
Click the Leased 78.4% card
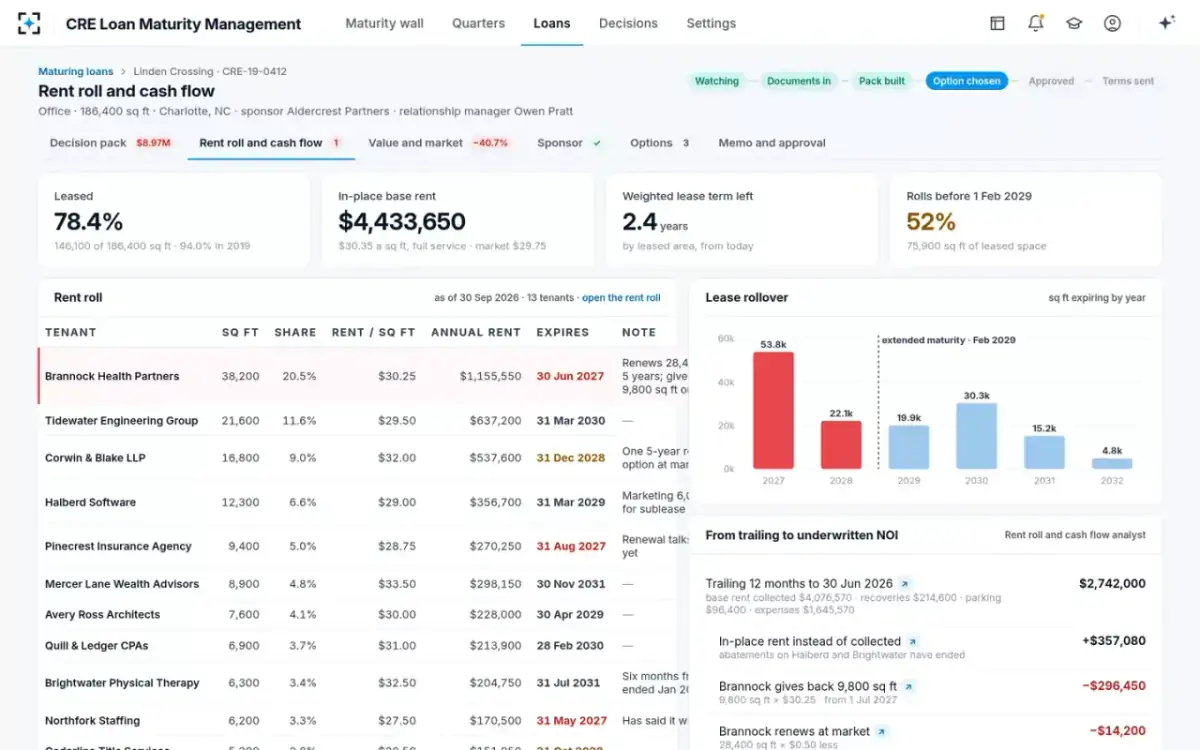174,220
